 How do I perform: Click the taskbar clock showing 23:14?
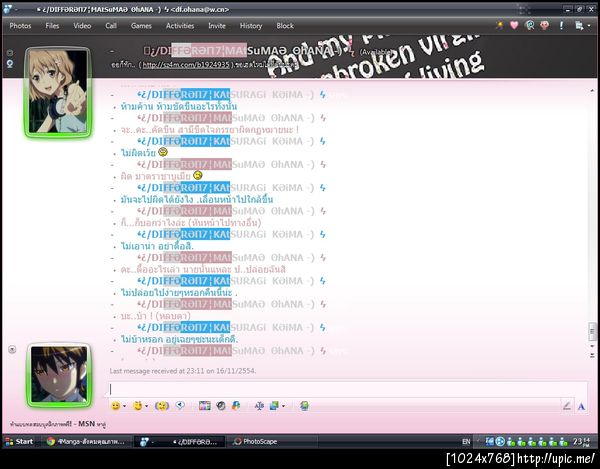click(581, 441)
